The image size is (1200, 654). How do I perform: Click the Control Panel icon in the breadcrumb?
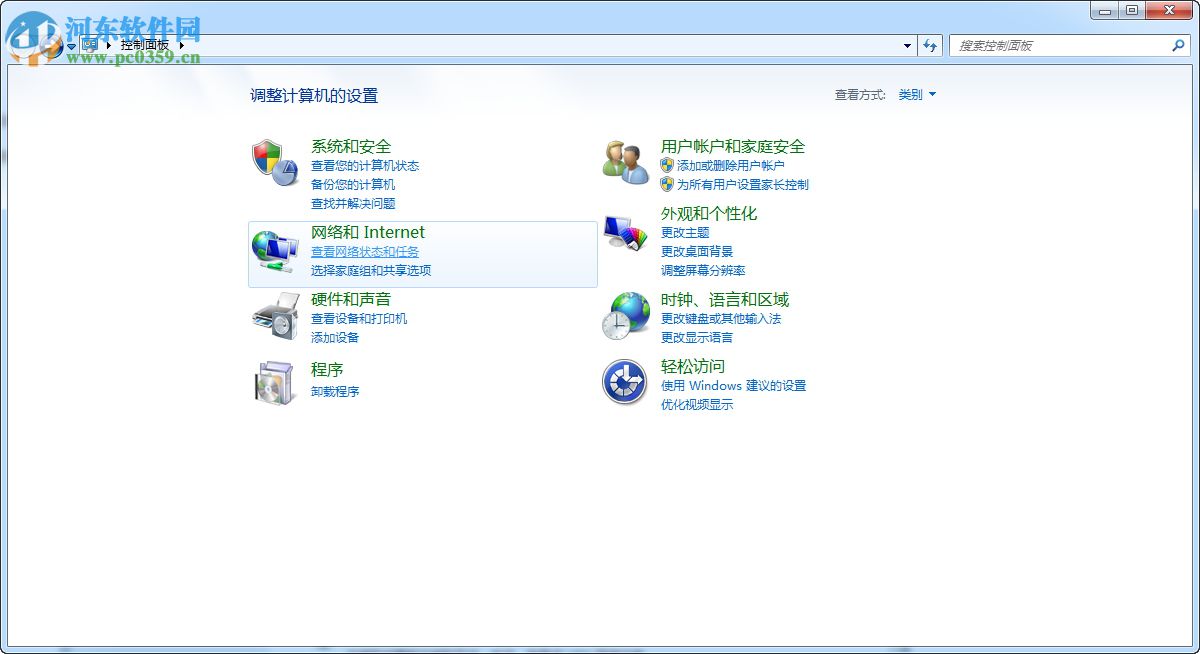coord(88,45)
